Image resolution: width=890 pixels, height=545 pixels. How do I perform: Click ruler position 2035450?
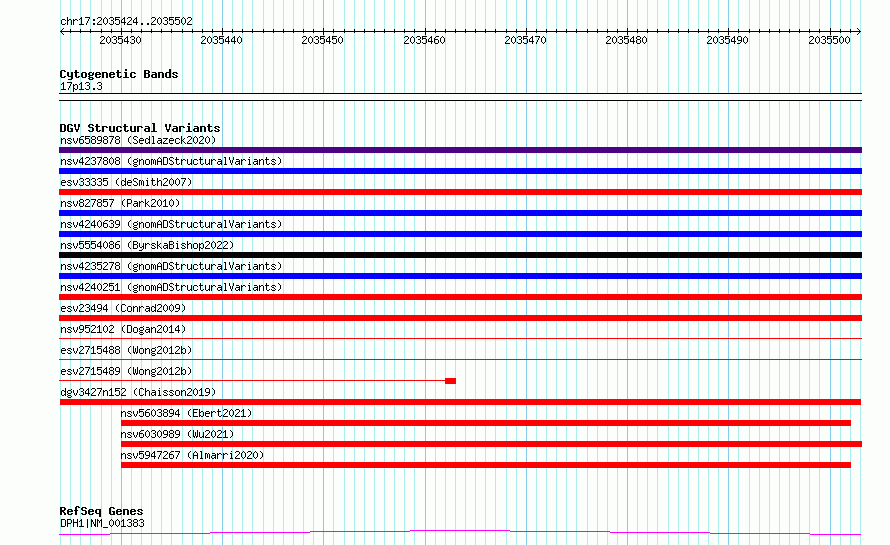click(322, 40)
